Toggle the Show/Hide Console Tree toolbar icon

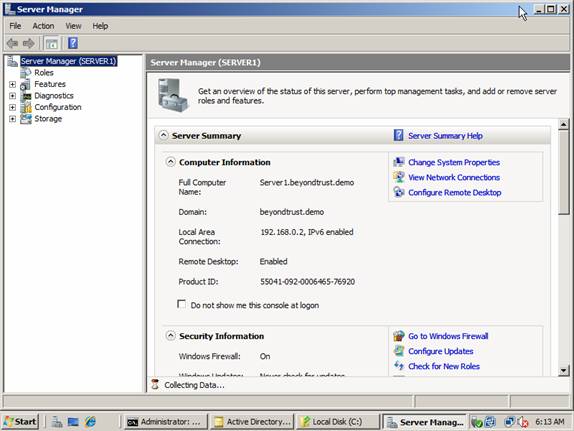point(52,43)
